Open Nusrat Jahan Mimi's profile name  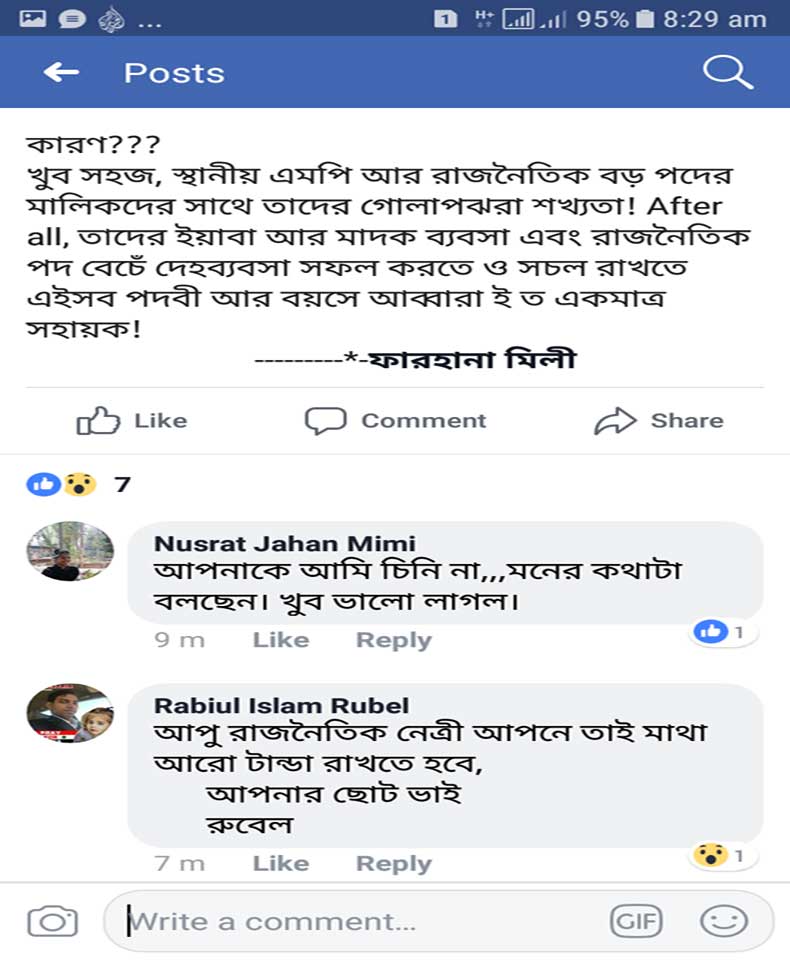coord(285,544)
